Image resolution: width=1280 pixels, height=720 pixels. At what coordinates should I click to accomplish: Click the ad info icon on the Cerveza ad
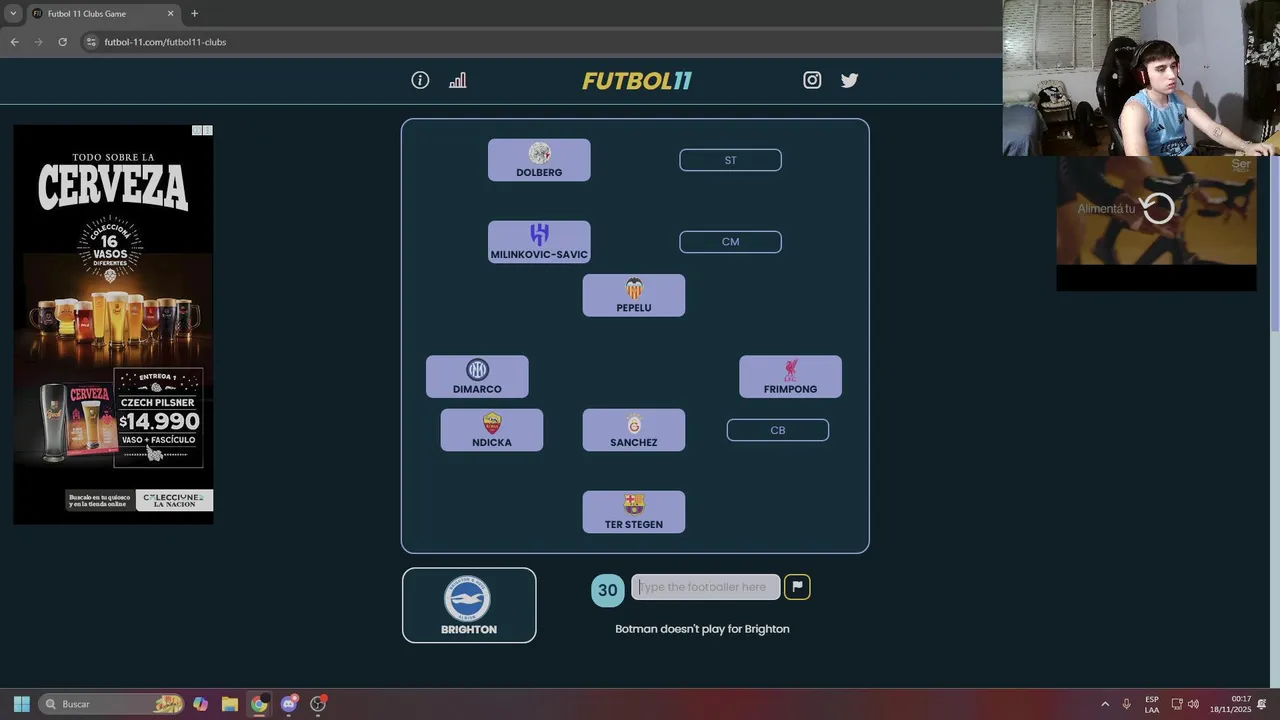tap(197, 131)
